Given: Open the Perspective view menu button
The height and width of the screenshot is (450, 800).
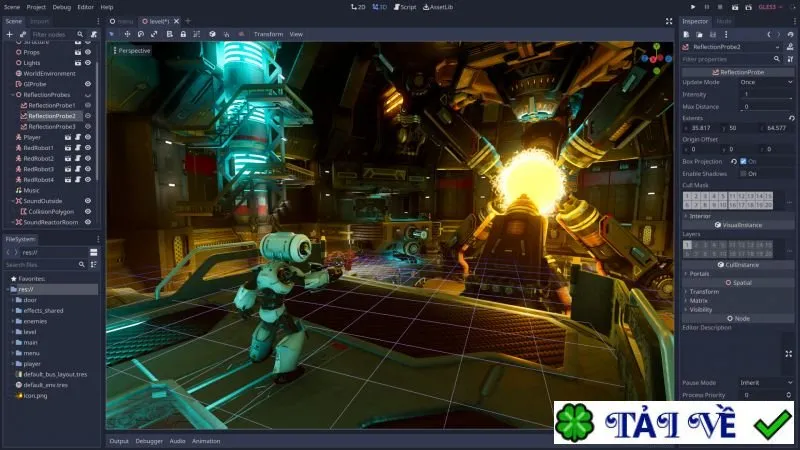Looking at the screenshot, I should (x=131, y=51).
